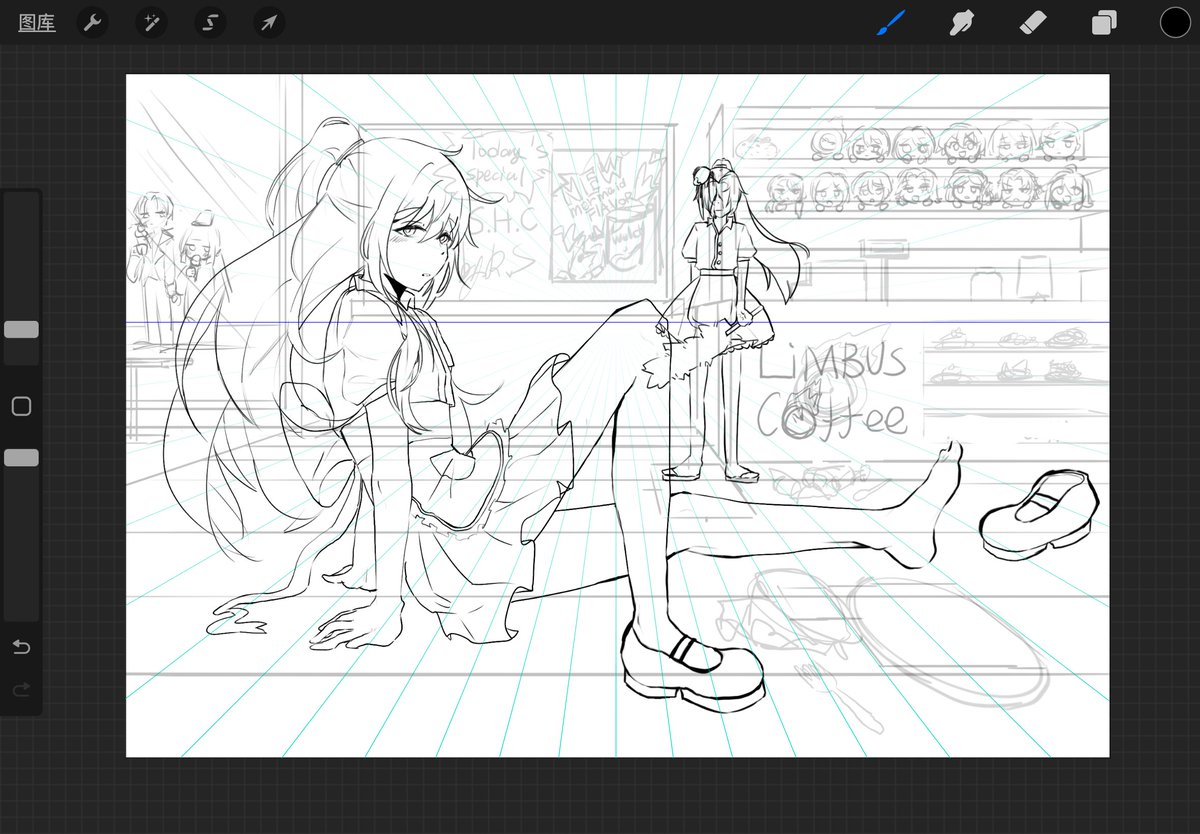Adjust the brush size slider handle
This screenshot has height=834, width=1200.
pyautogui.click(x=21, y=329)
